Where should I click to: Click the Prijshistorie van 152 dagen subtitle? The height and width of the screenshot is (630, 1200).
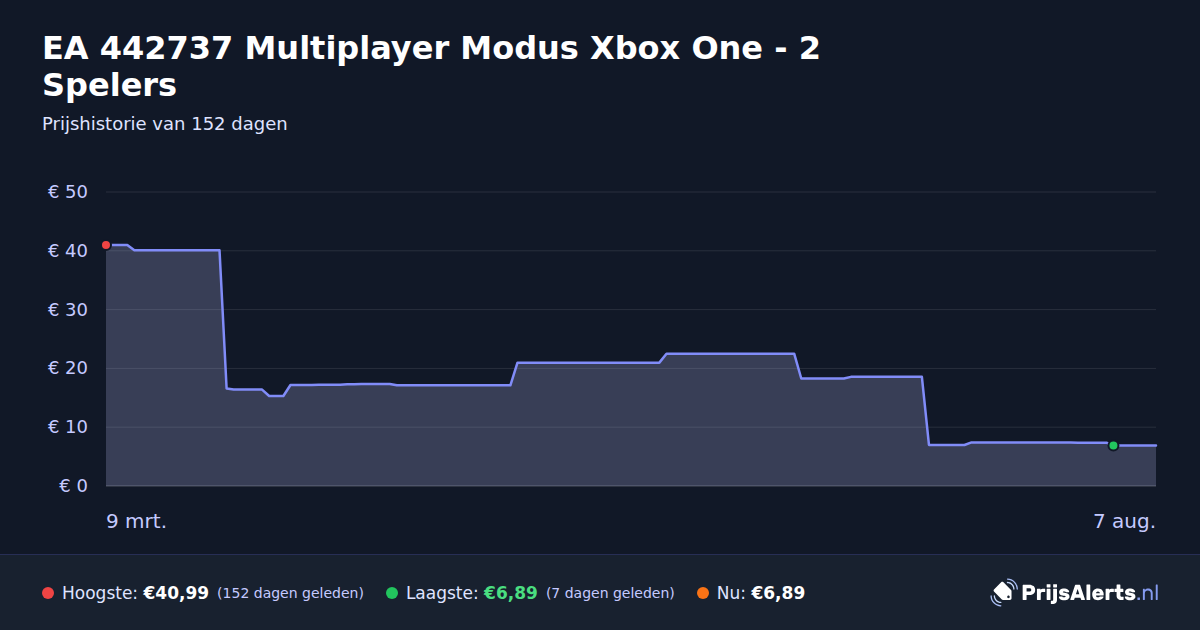[165, 124]
